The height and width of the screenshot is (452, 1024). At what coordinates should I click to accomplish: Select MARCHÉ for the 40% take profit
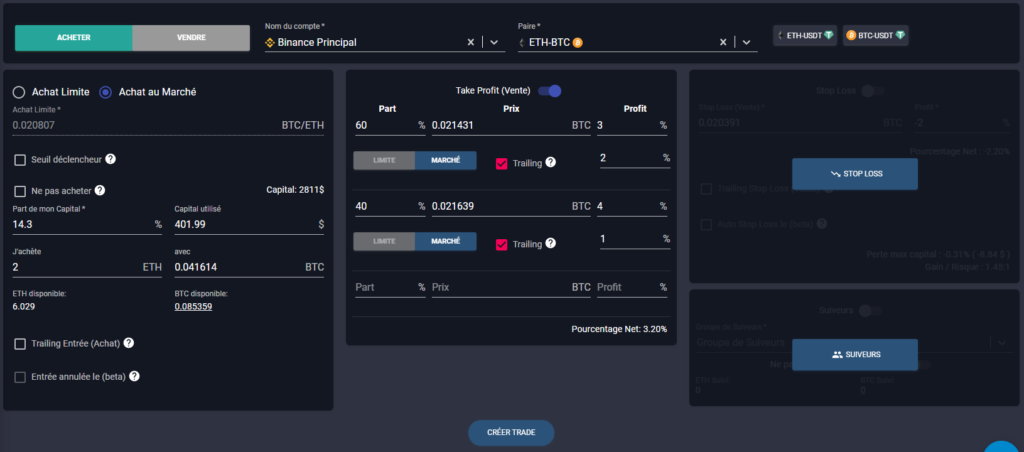pyautogui.click(x=445, y=242)
